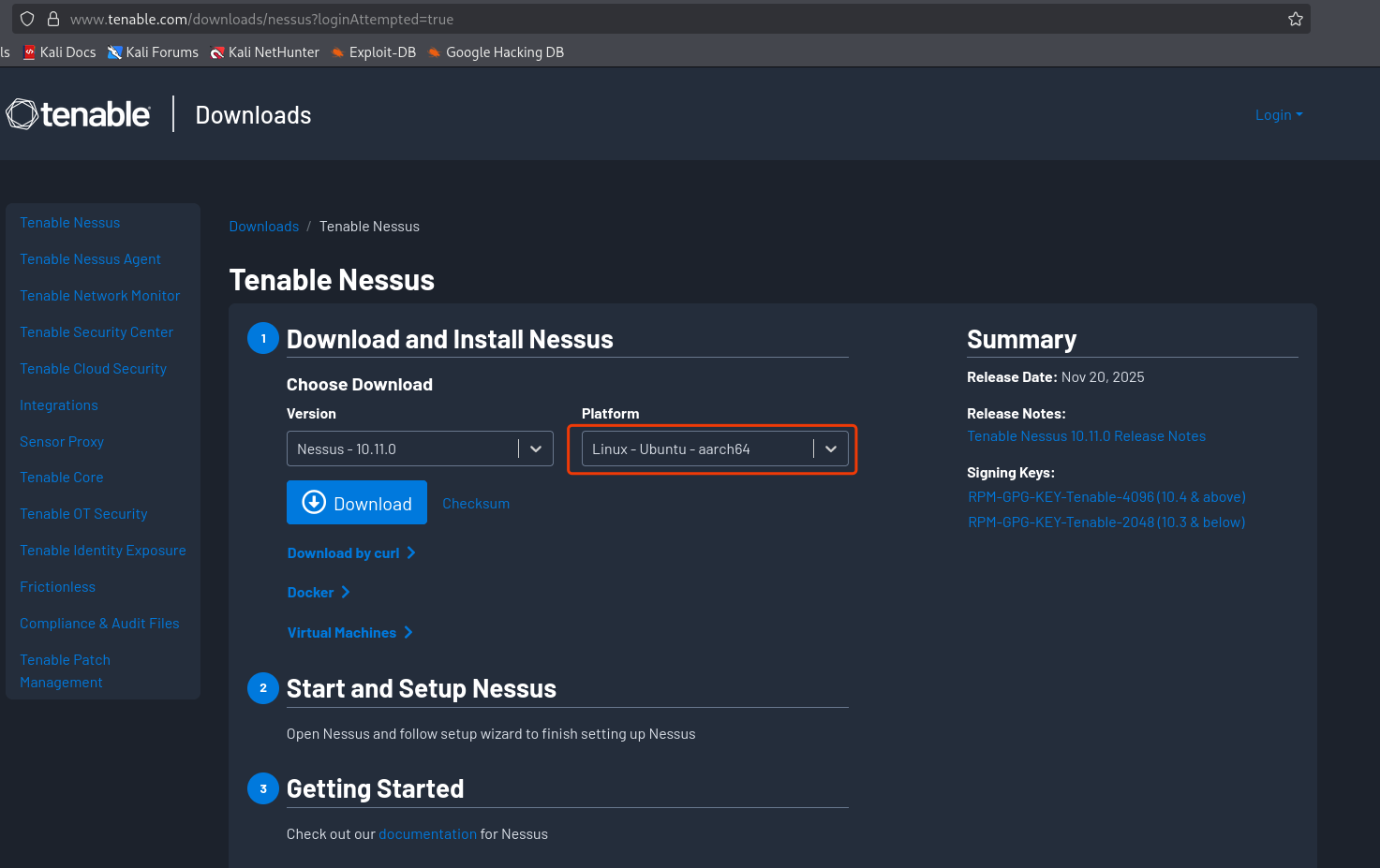Open Kali NetHunter bookmark

[264, 52]
